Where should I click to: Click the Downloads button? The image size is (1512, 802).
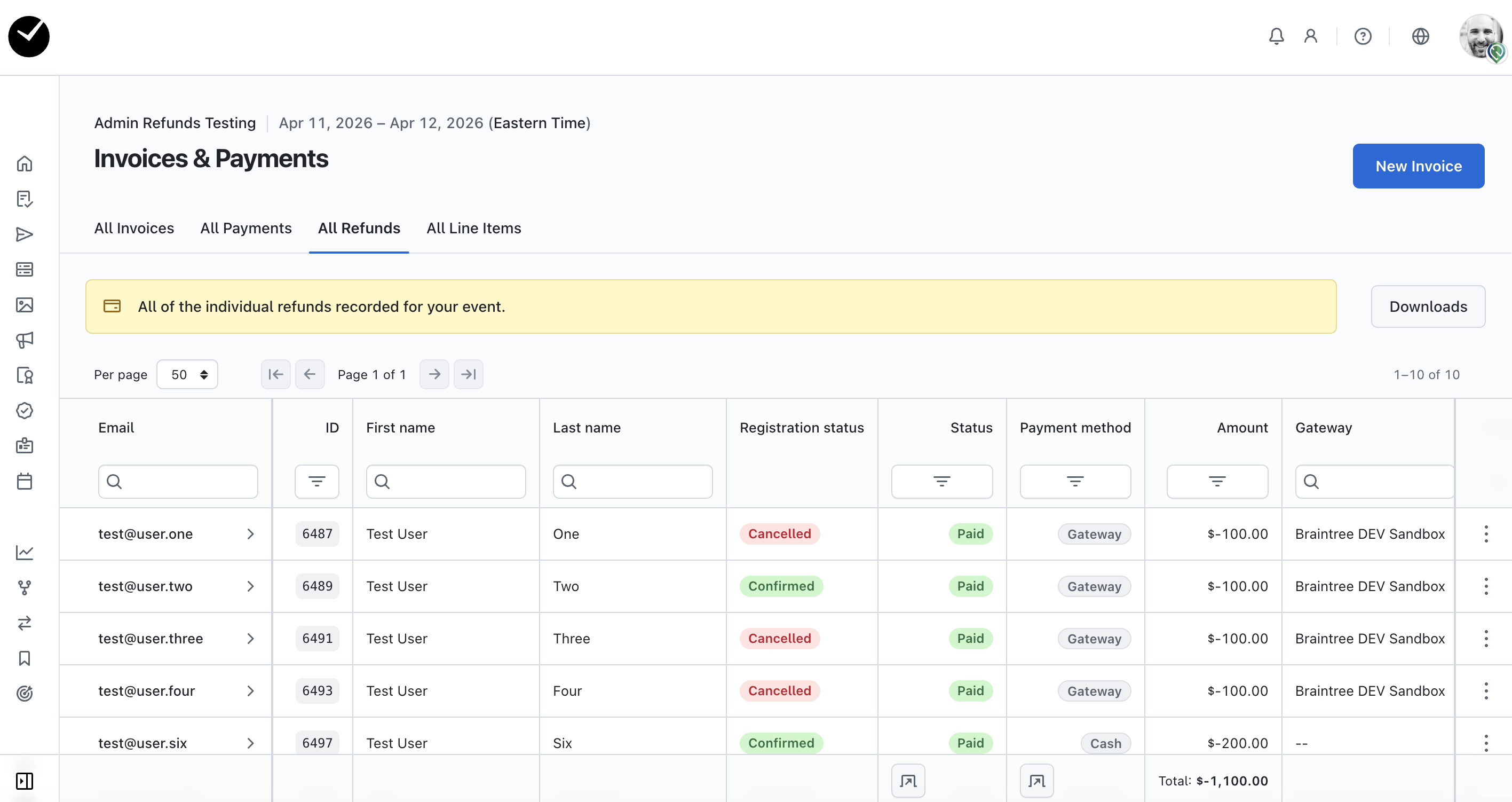click(1428, 306)
